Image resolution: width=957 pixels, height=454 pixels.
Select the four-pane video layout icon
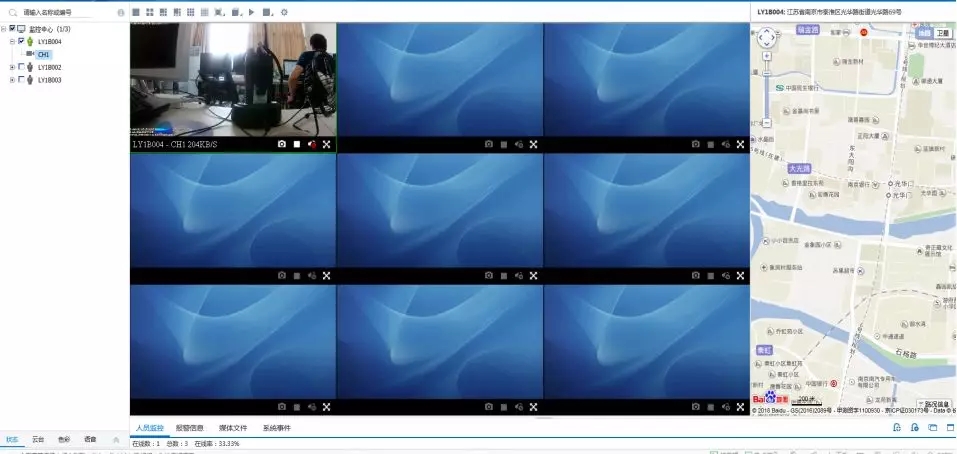(x=150, y=12)
